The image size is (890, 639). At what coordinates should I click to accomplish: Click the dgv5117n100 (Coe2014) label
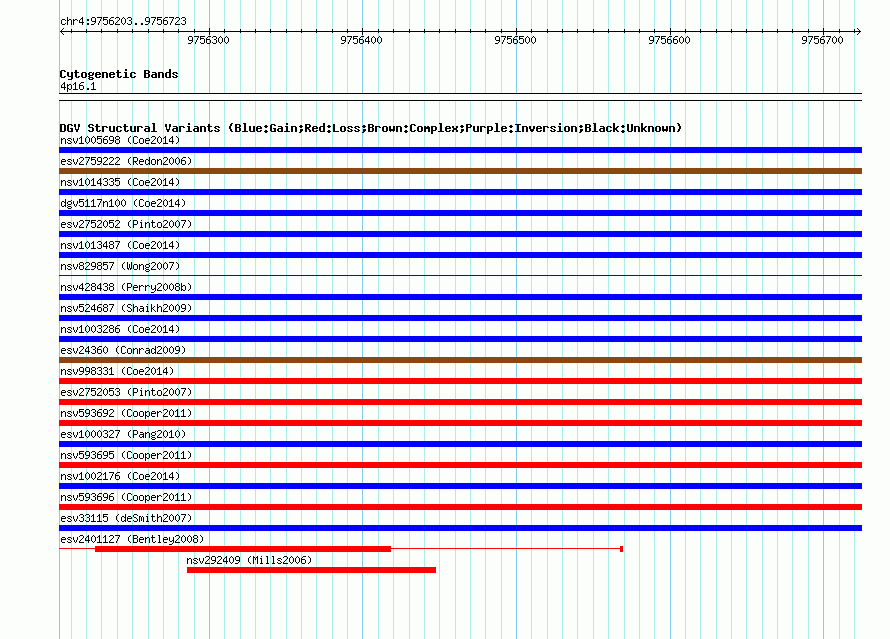pyautogui.click(x=123, y=203)
